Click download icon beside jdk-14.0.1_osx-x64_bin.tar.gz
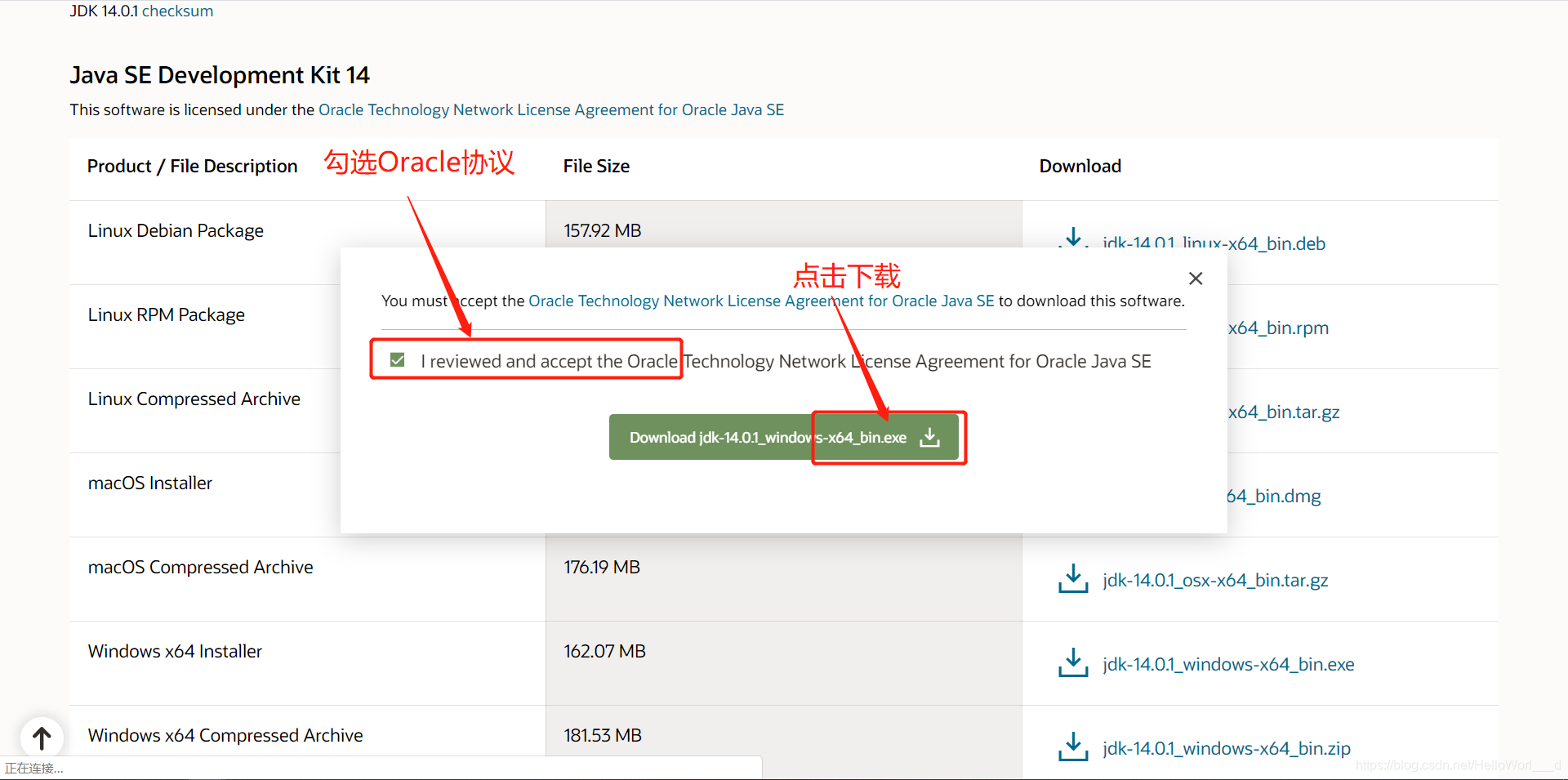 tap(1073, 578)
